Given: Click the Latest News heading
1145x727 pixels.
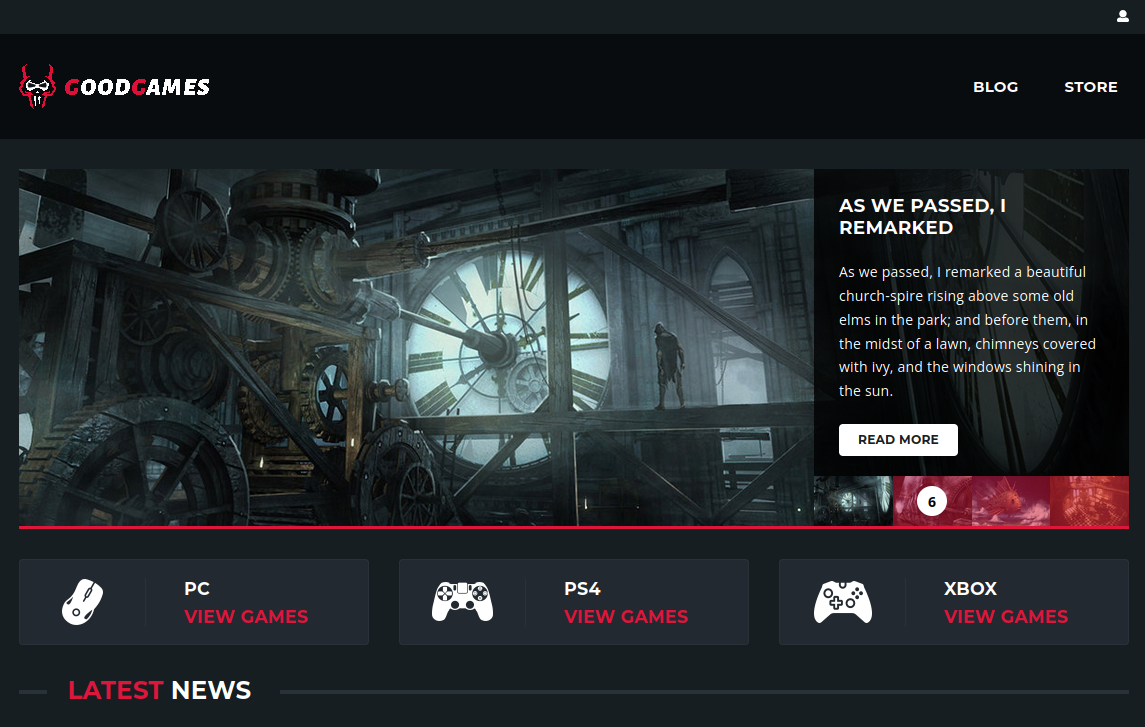Looking at the screenshot, I should [x=159, y=690].
